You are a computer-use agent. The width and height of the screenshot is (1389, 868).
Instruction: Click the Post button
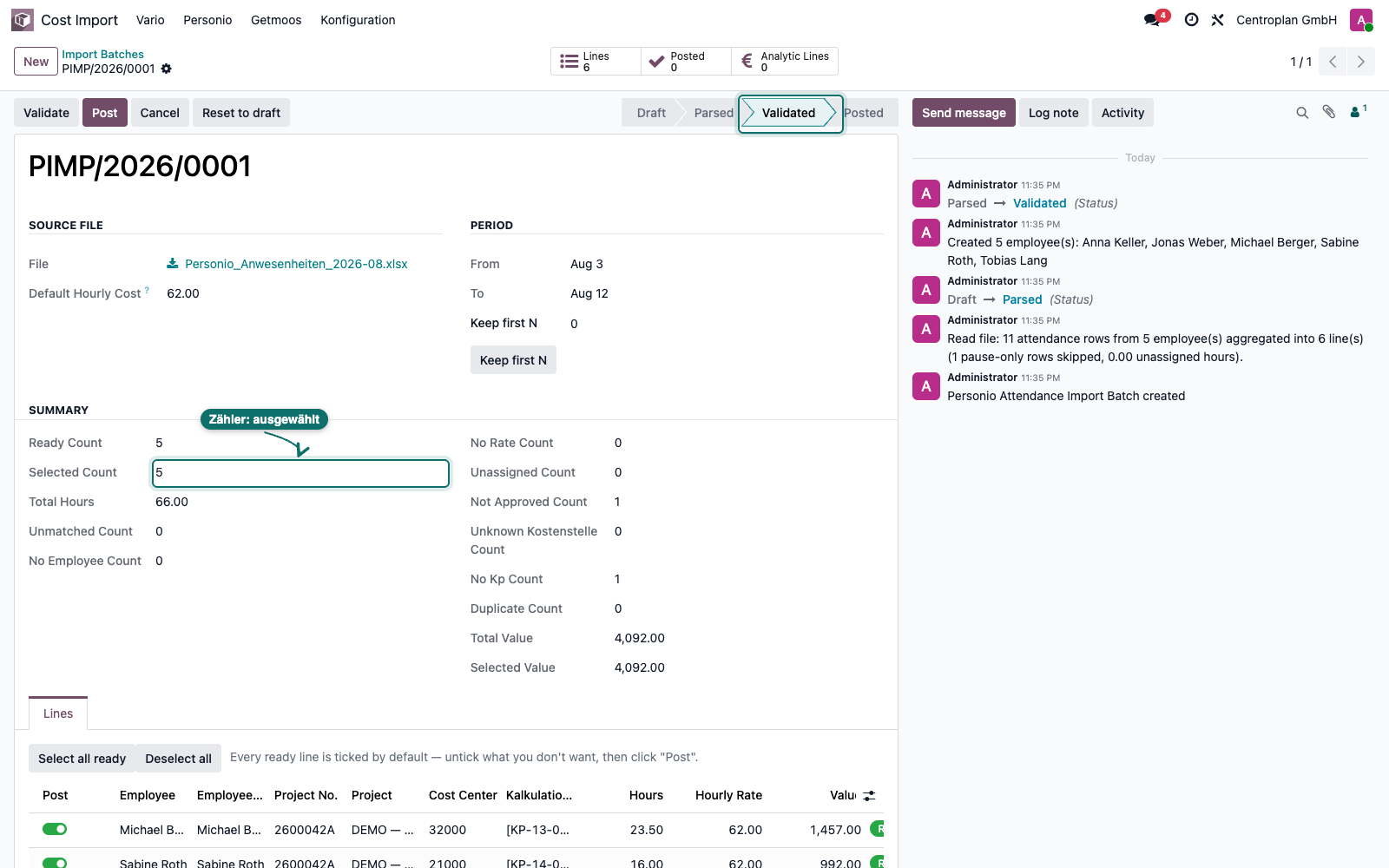(x=105, y=113)
